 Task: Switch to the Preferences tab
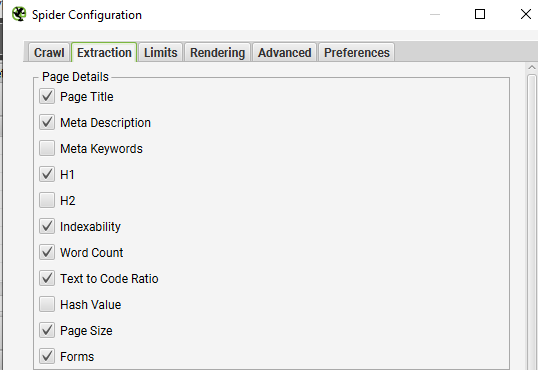[357, 53]
